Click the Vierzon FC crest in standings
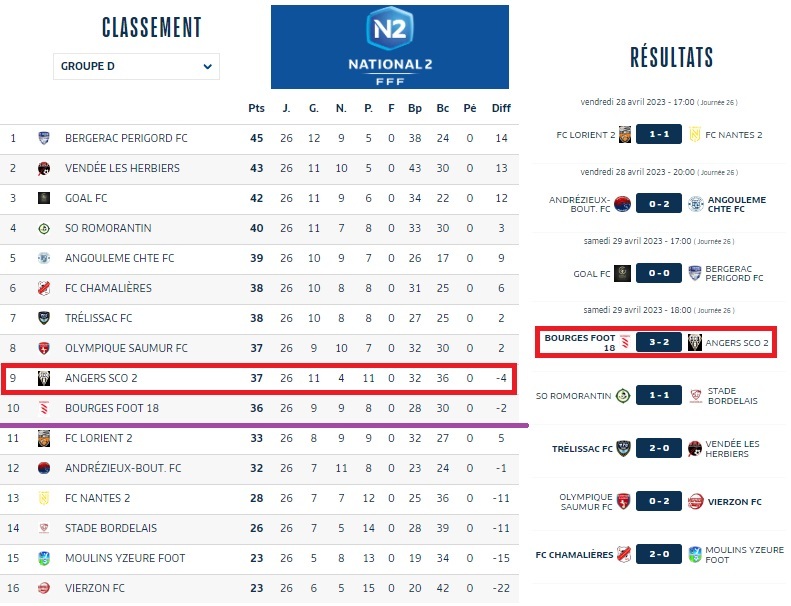 coord(44,588)
